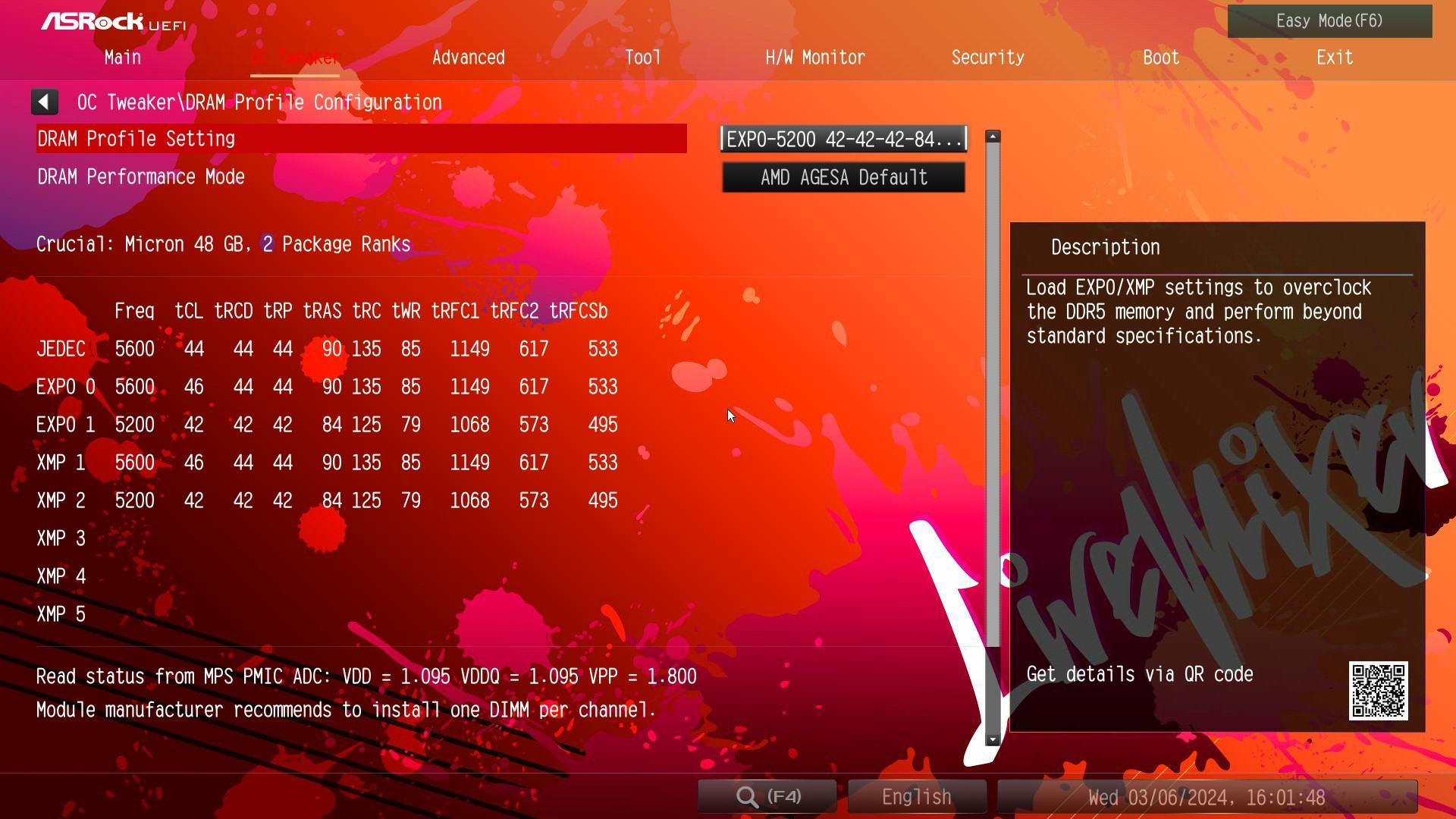Image resolution: width=1456 pixels, height=819 pixels.
Task: Open the Exit tab
Action: 1335,58
